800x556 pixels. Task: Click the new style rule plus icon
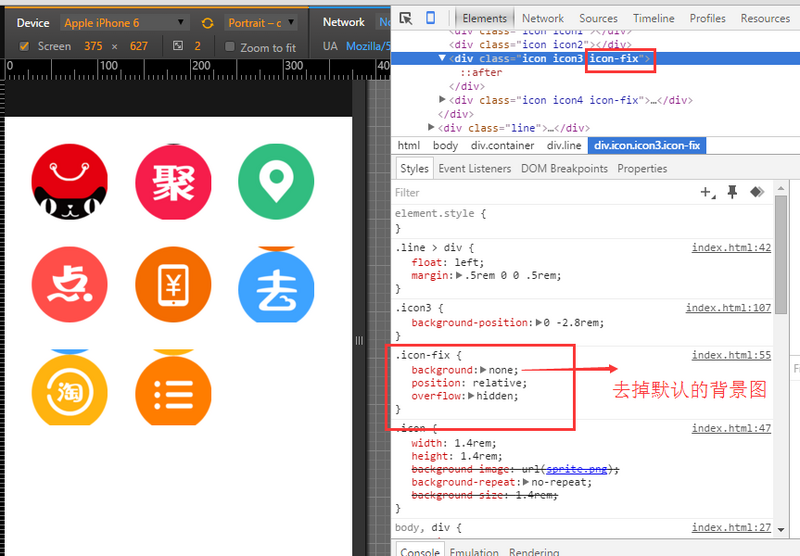[x=707, y=192]
